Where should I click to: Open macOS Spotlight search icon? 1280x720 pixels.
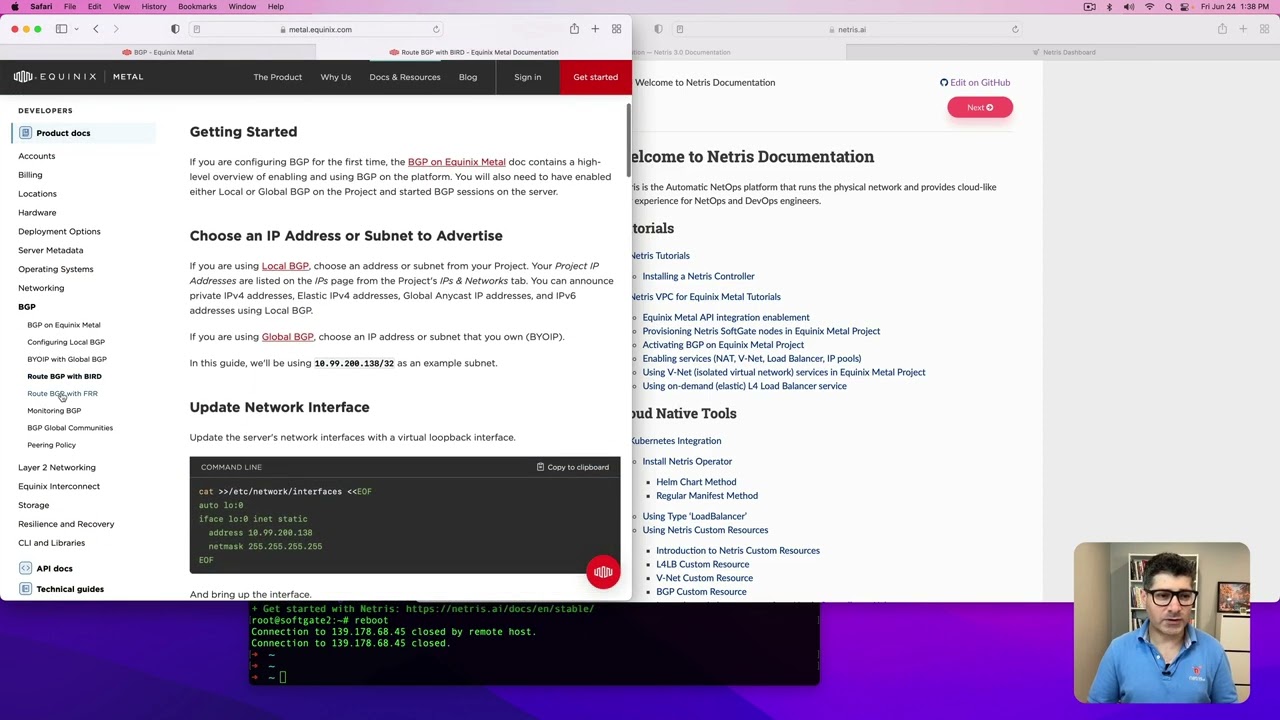click(1168, 6)
